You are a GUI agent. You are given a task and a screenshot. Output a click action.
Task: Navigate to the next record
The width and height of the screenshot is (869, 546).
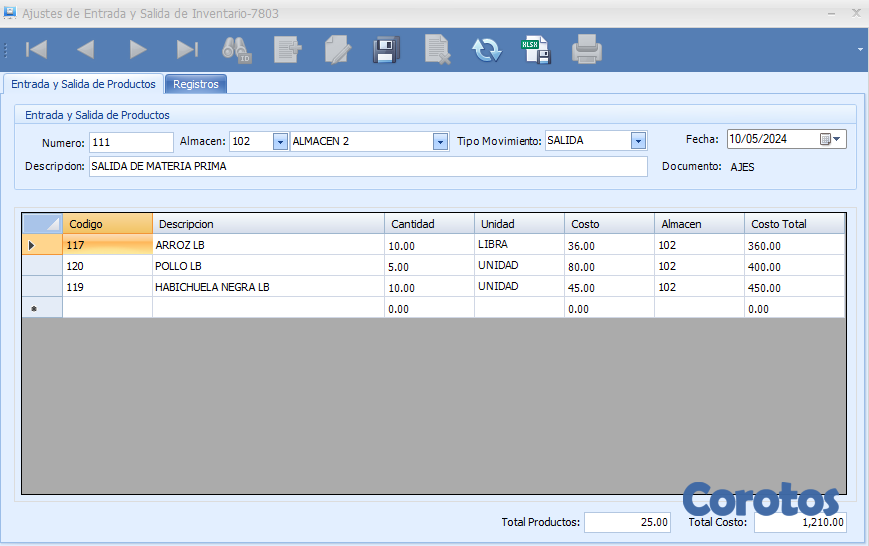[138, 49]
